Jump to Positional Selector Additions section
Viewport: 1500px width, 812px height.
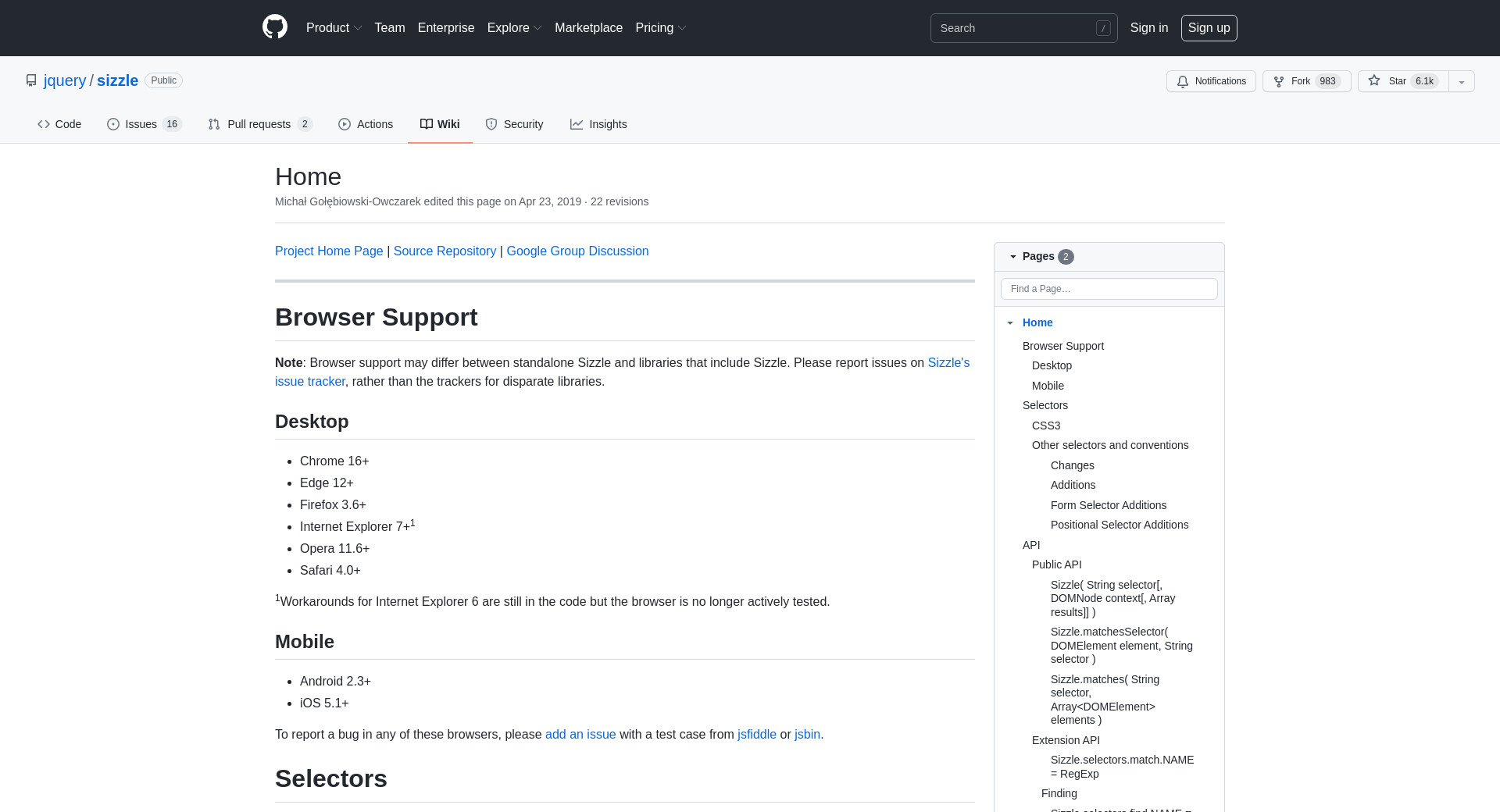pyautogui.click(x=1119, y=525)
